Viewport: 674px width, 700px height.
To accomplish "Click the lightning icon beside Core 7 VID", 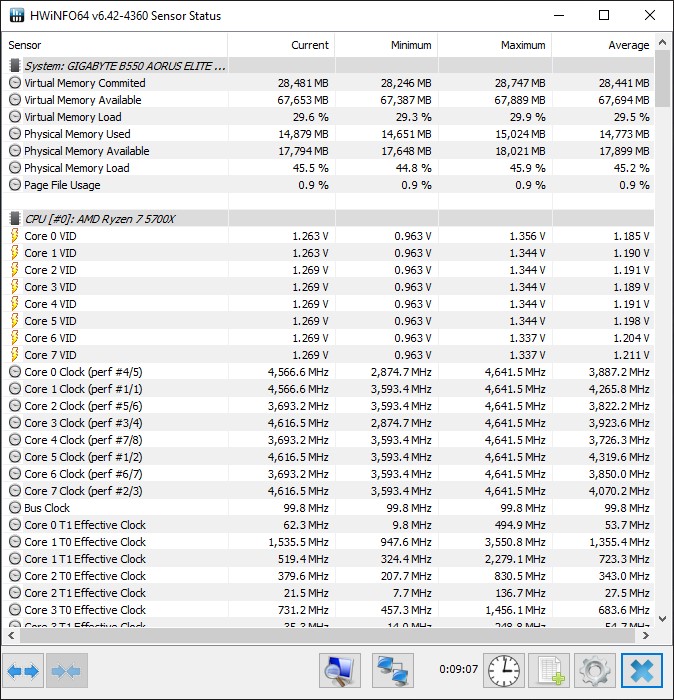I will 15,355.
